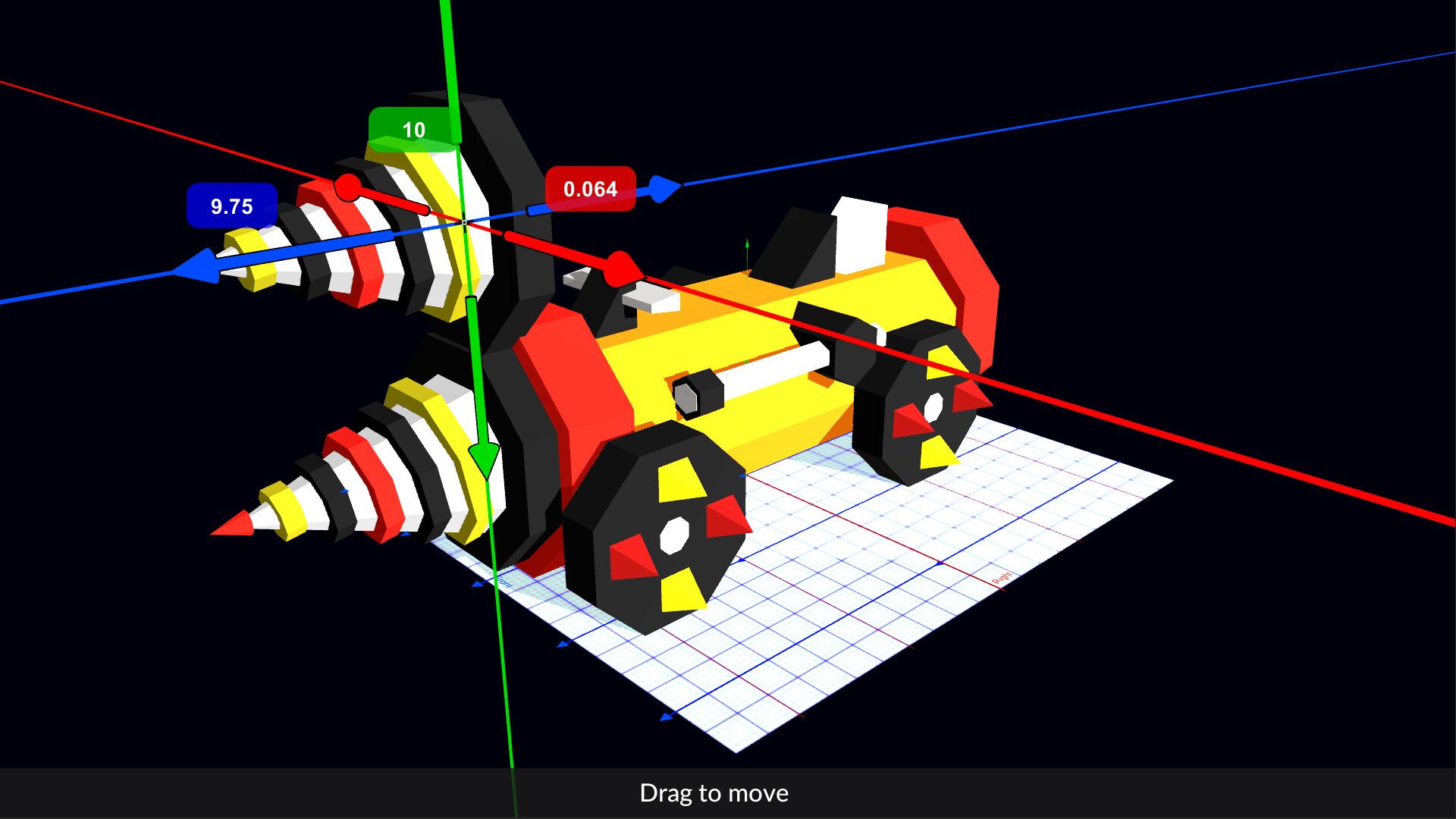Image resolution: width=1456 pixels, height=819 pixels.
Task: Click the red round handle near 9.75 label
Action: pyautogui.click(x=348, y=187)
